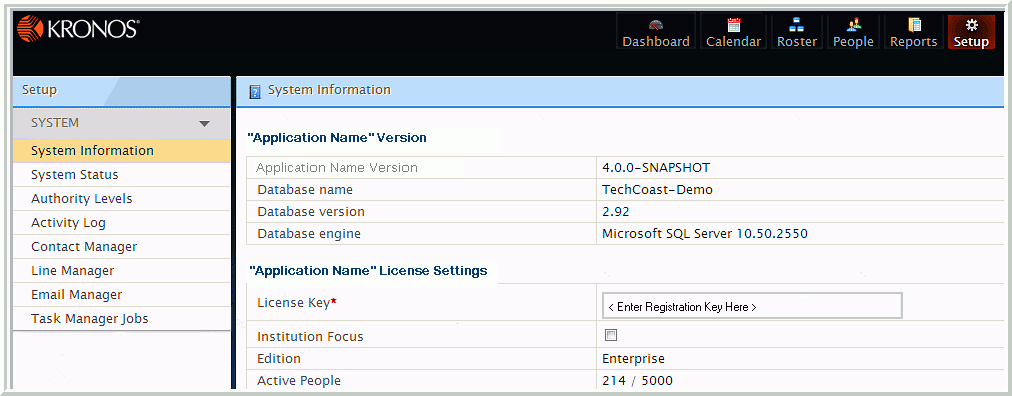This screenshot has width=1012, height=396.
Task: Open the Dashboard gauge icon
Action: click(x=656, y=25)
